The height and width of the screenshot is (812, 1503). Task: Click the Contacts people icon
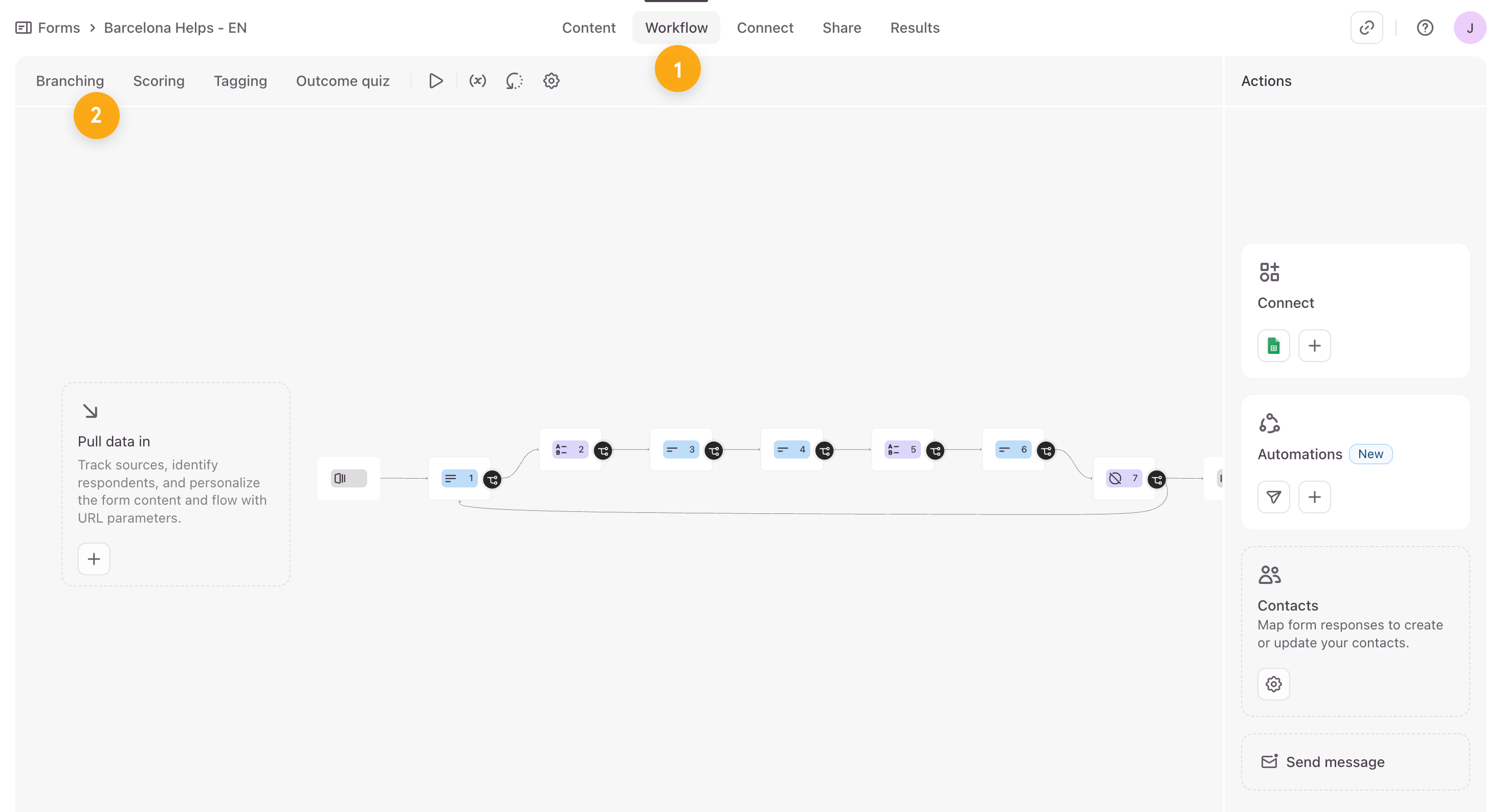[x=1269, y=575]
